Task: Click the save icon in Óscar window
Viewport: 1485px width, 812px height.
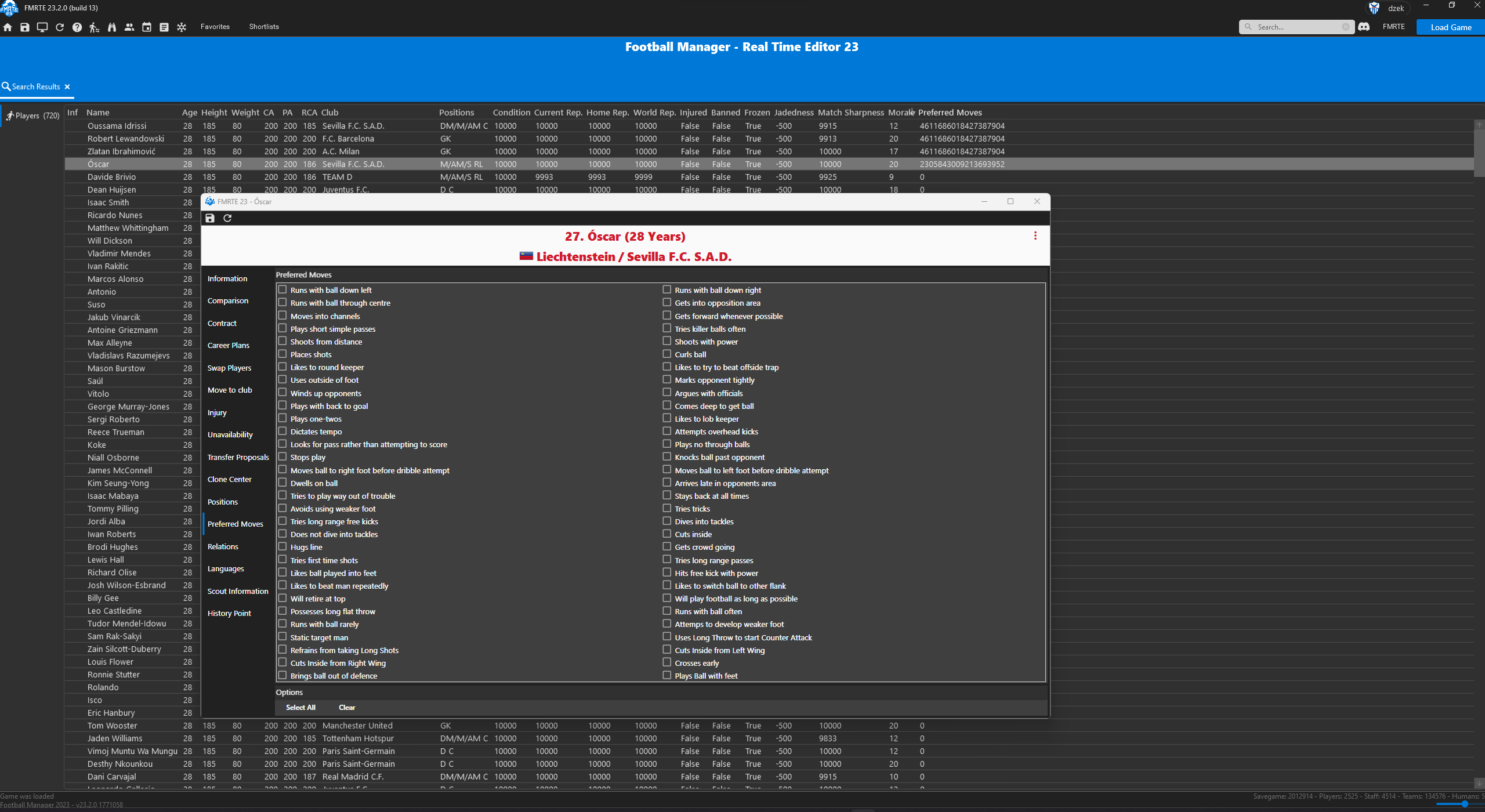Action: click(210, 218)
